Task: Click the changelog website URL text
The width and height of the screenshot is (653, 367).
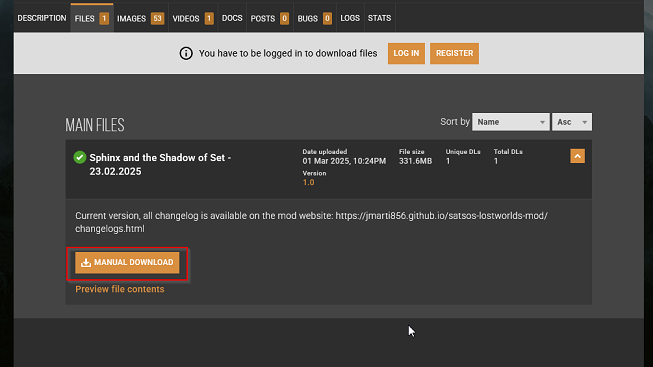Action: pyautogui.click(x=311, y=222)
